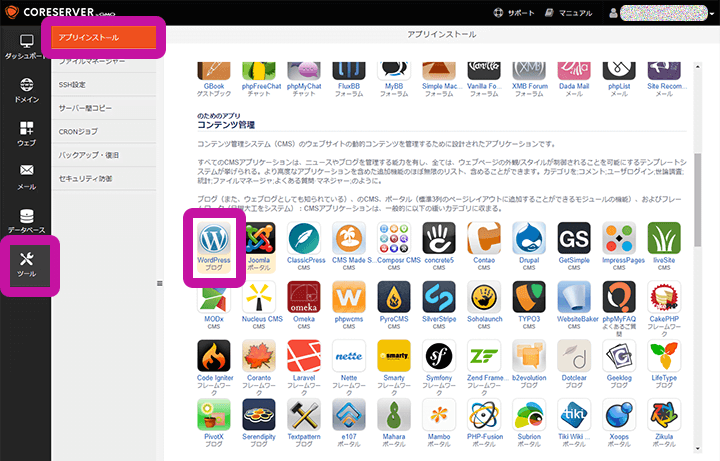The height and width of the screenshot is (461, 720).
Task: Open the CRONジョブ submenu item
Action: [79, 131]
